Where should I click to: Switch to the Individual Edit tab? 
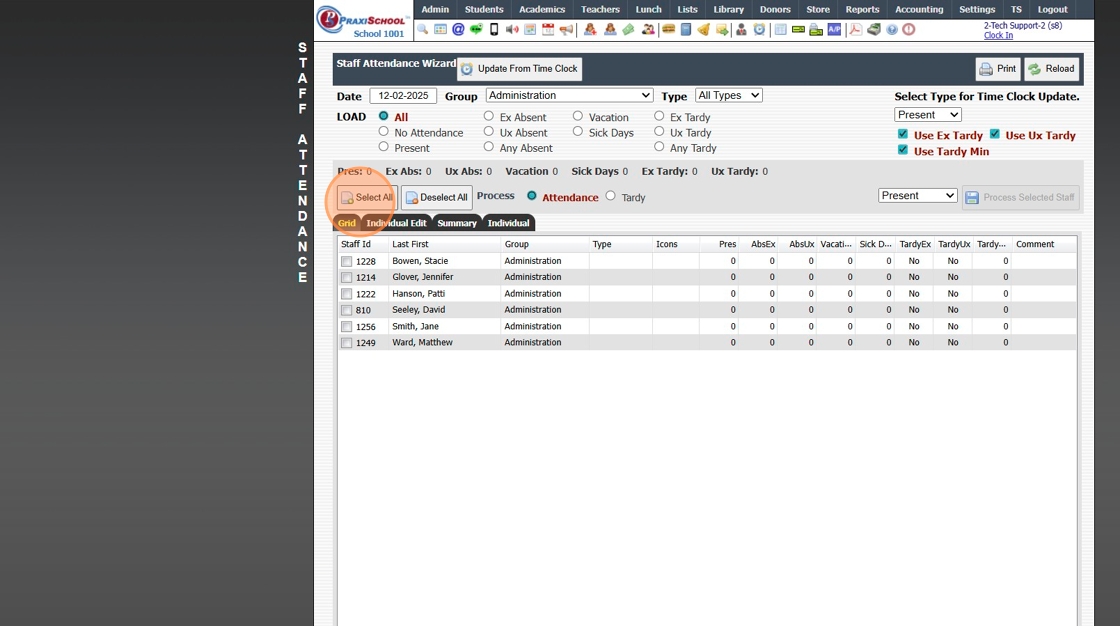click(396, 223)
